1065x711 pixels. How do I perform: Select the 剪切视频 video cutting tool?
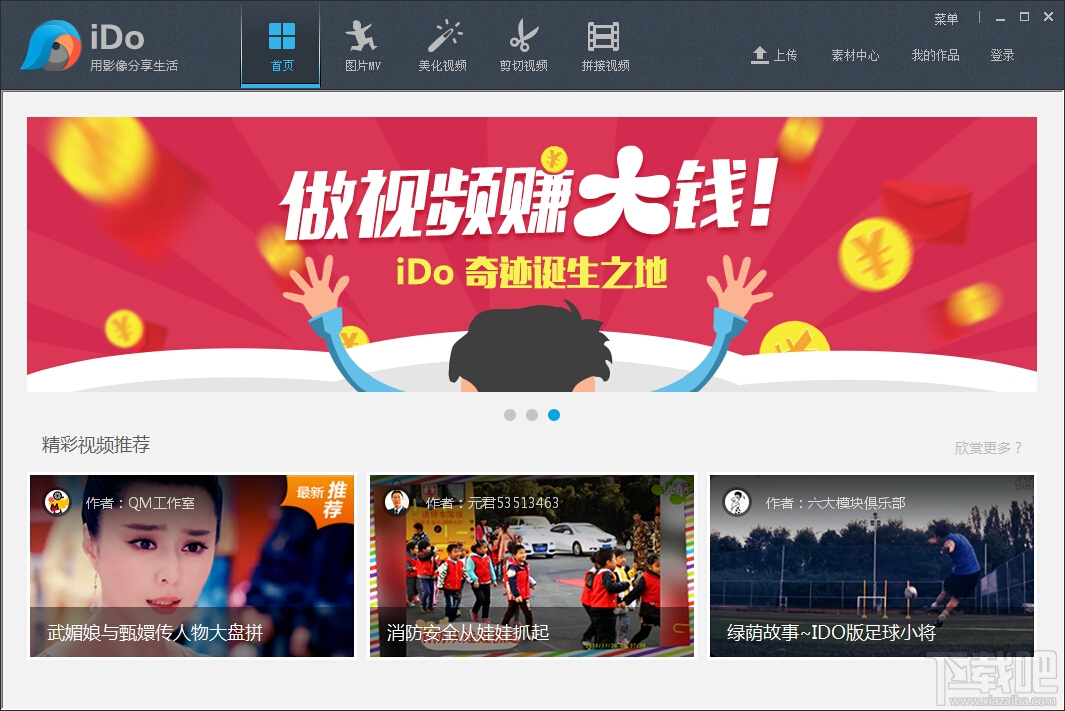point(524,45)
